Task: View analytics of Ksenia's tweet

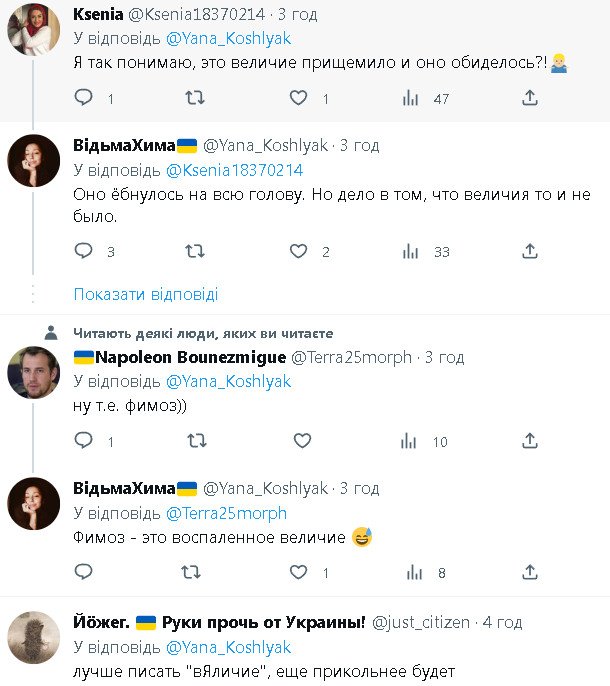Action: (410, 98)
